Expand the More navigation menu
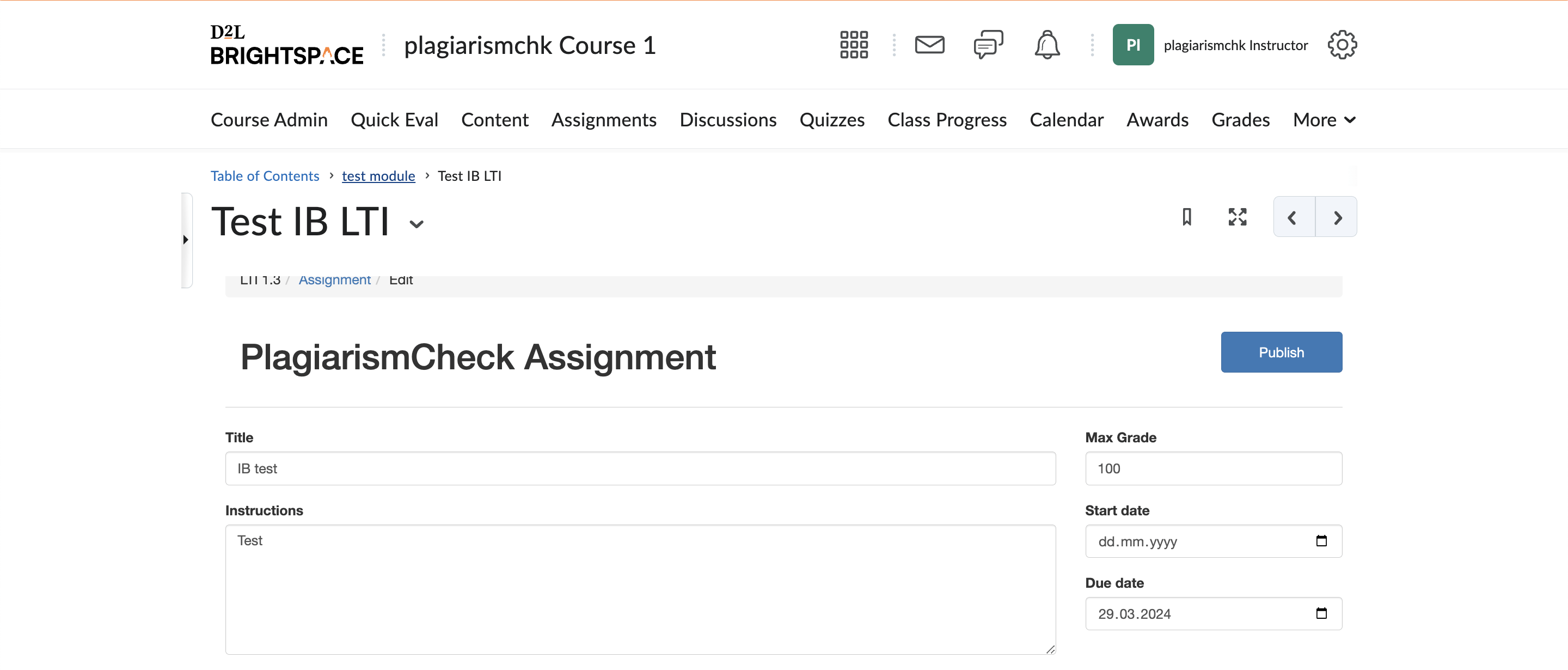 (x=1322, y=119)
